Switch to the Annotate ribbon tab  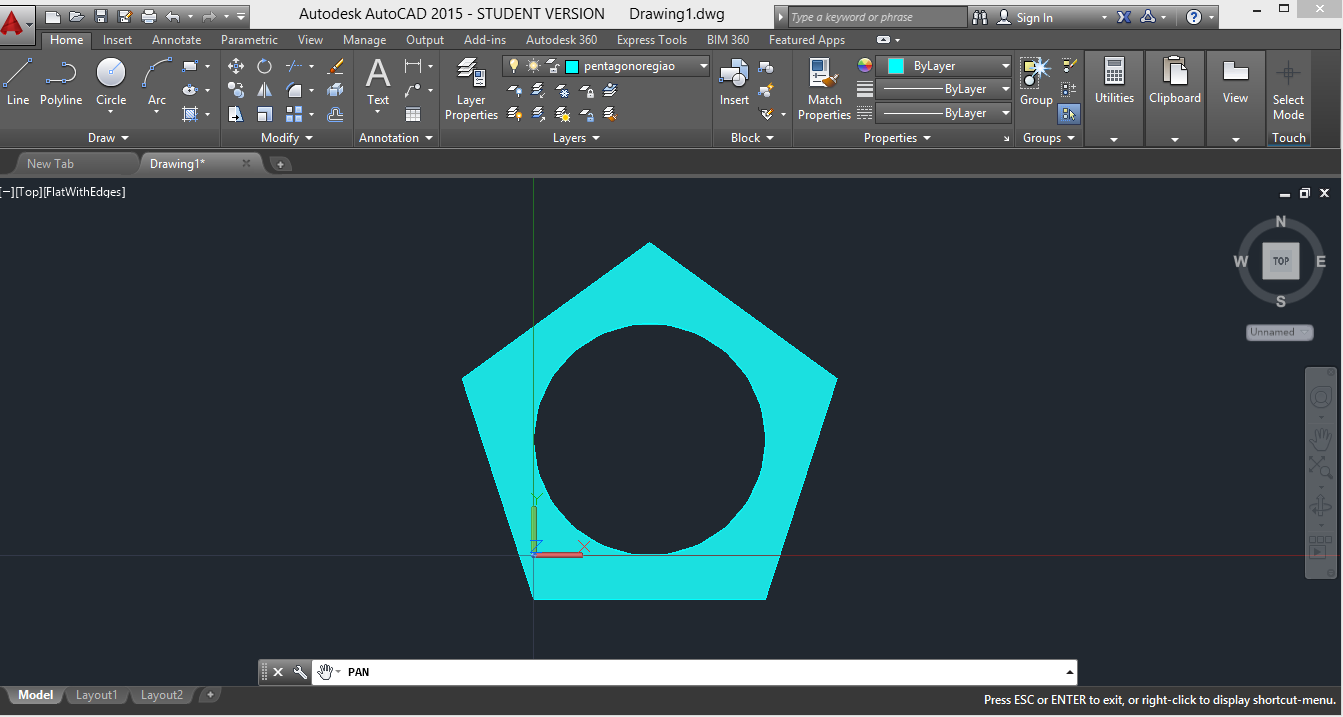coord(176,40)
